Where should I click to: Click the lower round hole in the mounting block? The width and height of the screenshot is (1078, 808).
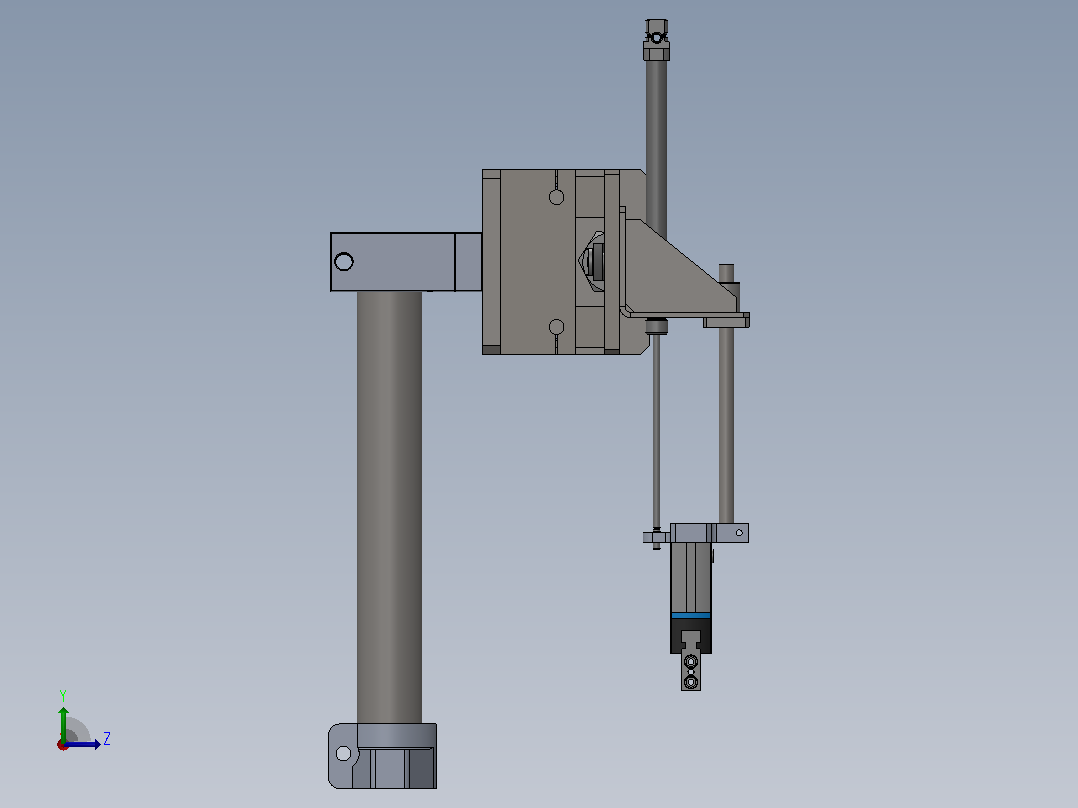click(x=556, y=327)
